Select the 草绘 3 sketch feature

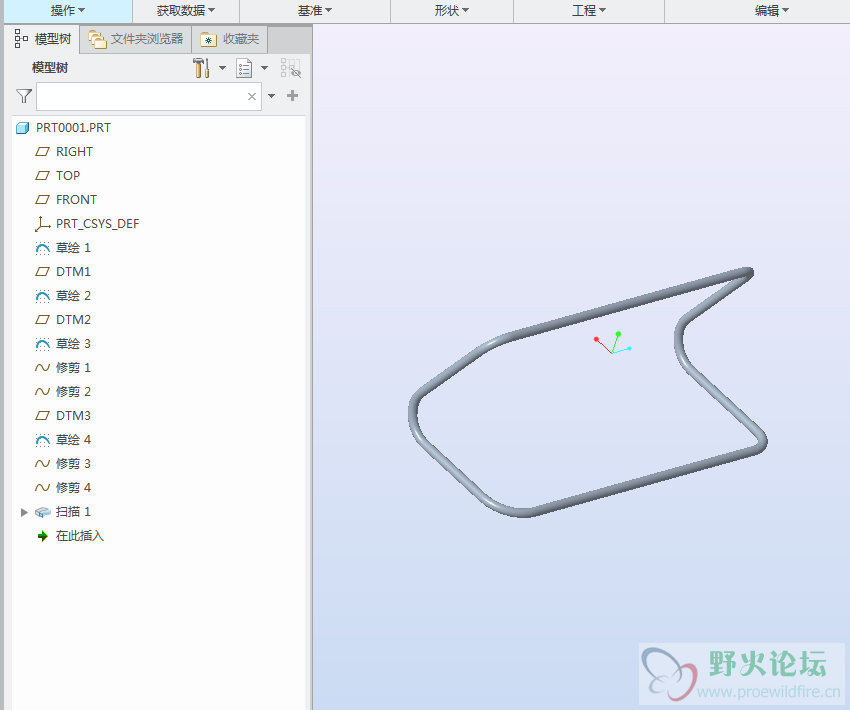point(73,344)
